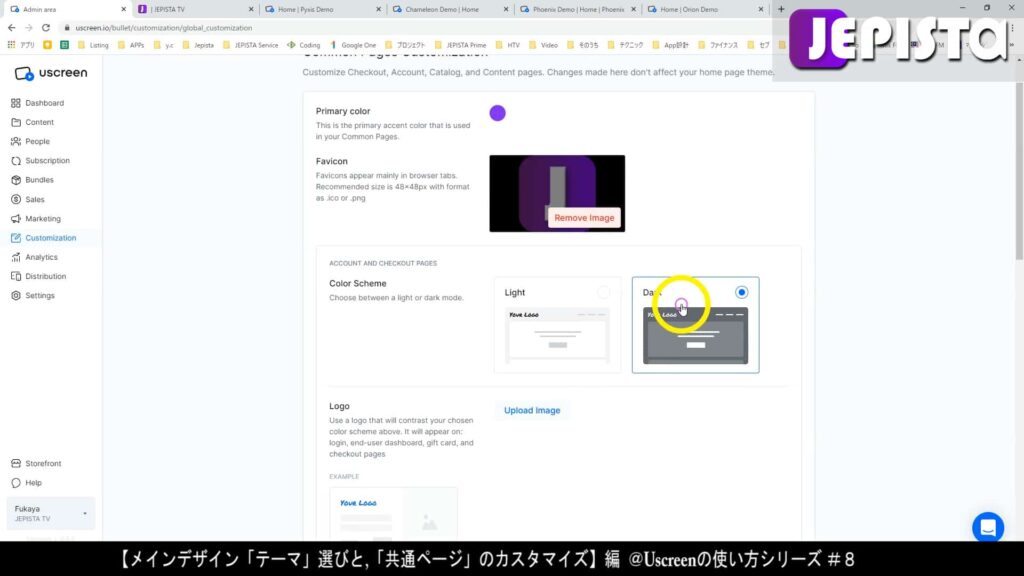
Task: Click the Light scheme preview thumbnail
Action: point(558,335)
